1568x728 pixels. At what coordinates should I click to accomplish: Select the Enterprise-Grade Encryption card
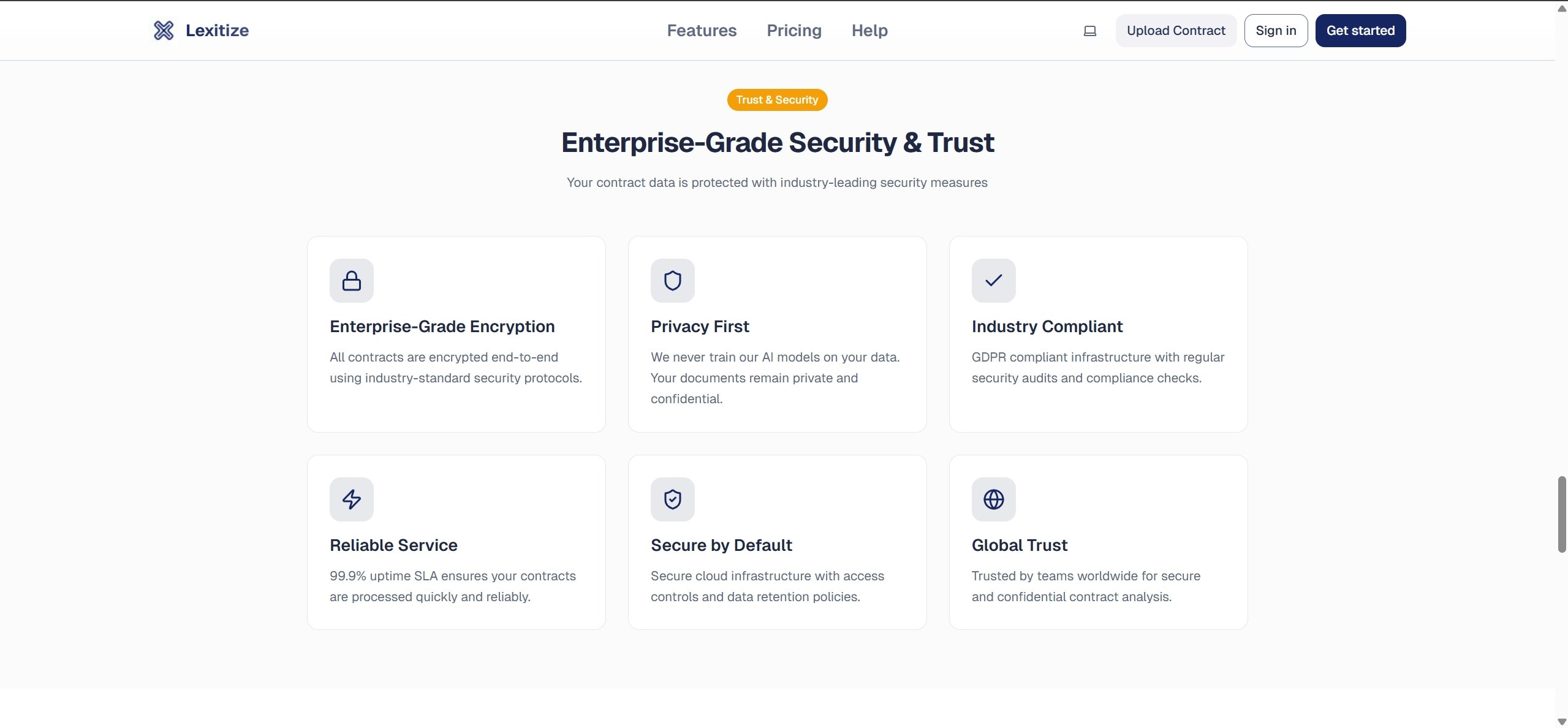click(456, 334)
